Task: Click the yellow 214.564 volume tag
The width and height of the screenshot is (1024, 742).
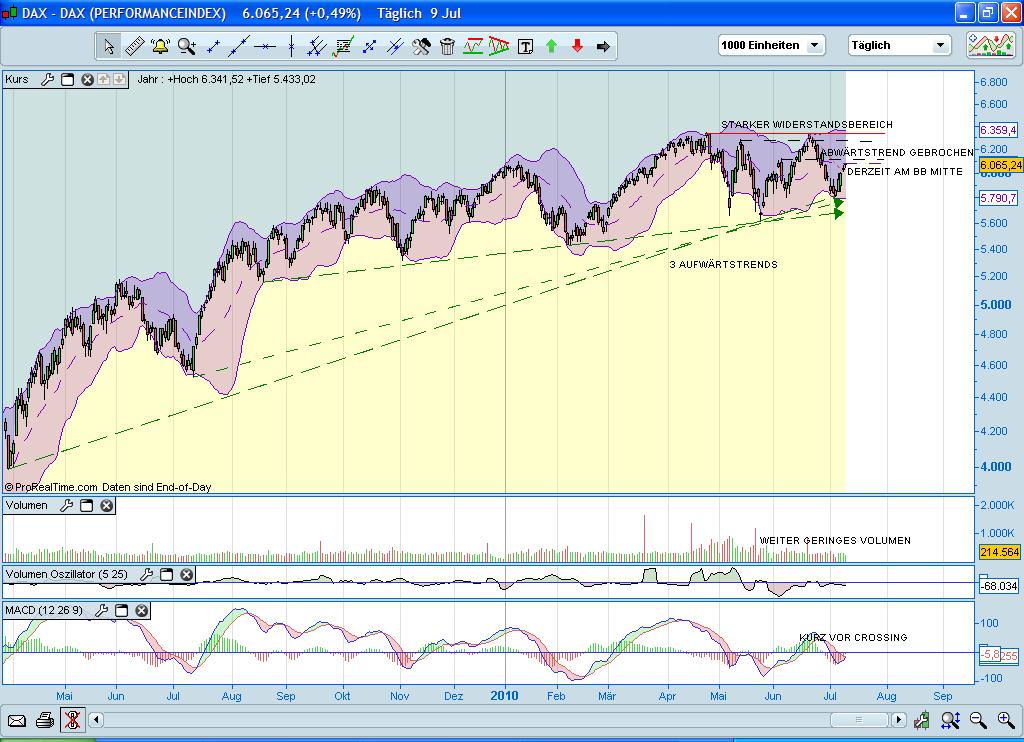Action: coord(999,552)
